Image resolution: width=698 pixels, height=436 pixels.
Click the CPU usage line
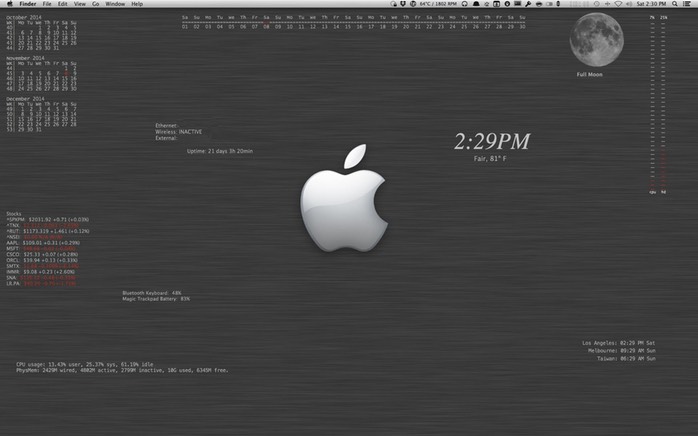[85, 364]
